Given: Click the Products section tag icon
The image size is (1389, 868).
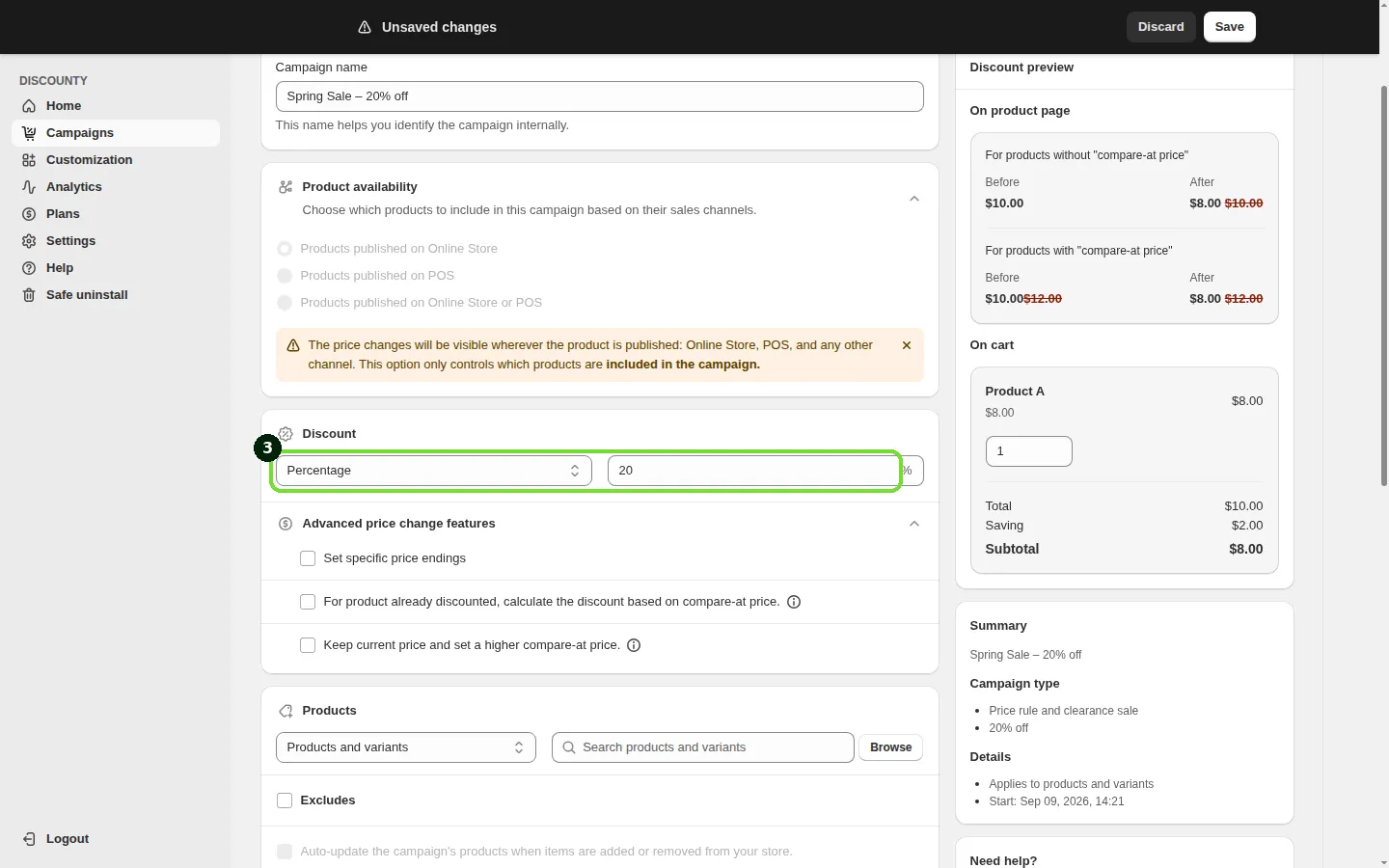Looking at the screenshot, I should 286,711.
